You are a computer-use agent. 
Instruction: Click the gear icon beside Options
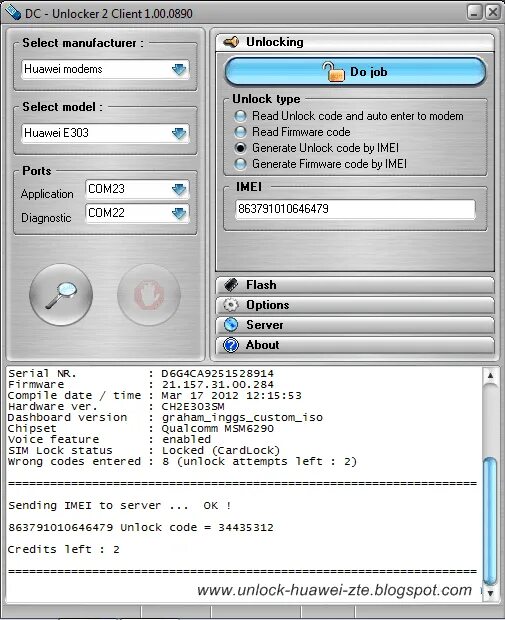231,305
